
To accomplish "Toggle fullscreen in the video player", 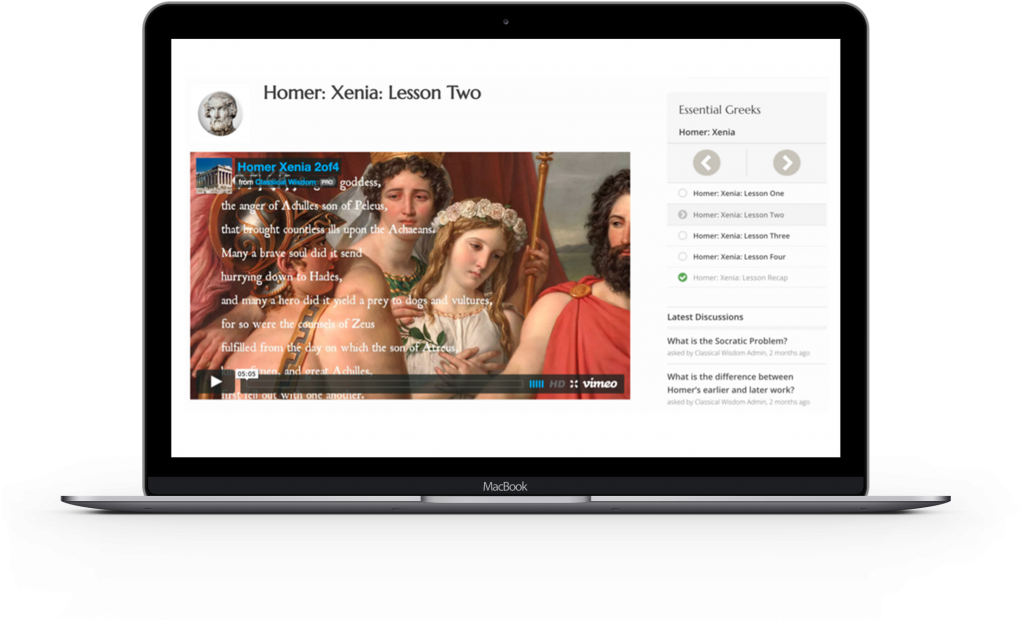I will [x=574, y=384].
